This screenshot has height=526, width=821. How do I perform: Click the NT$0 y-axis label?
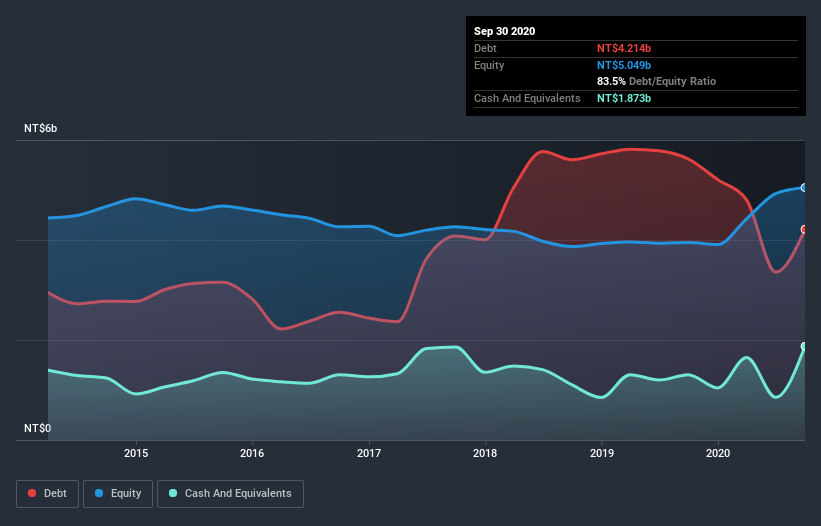(x=38, y=428)
